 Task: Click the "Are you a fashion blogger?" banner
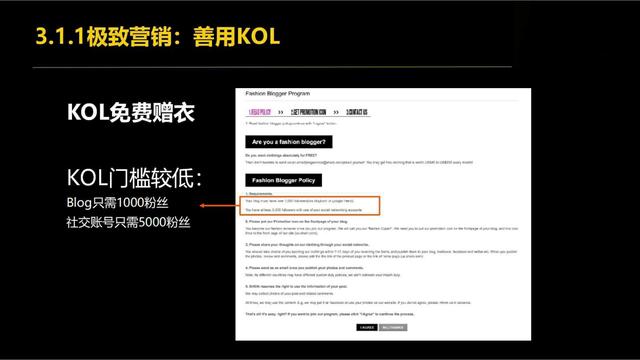point(289,142)
